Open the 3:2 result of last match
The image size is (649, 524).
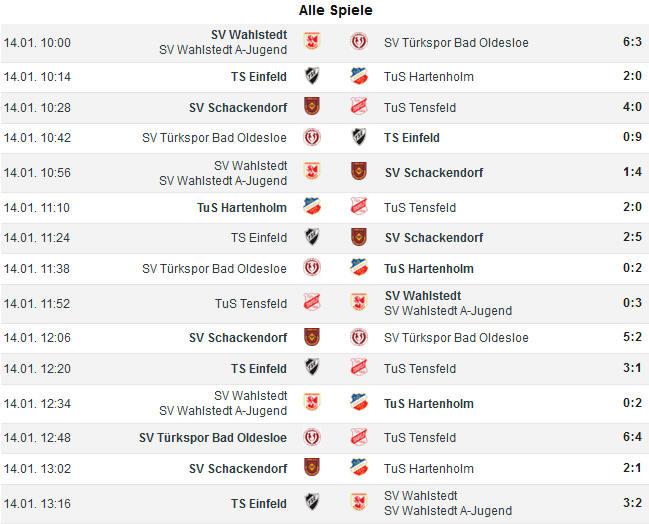tap(632, 502)
